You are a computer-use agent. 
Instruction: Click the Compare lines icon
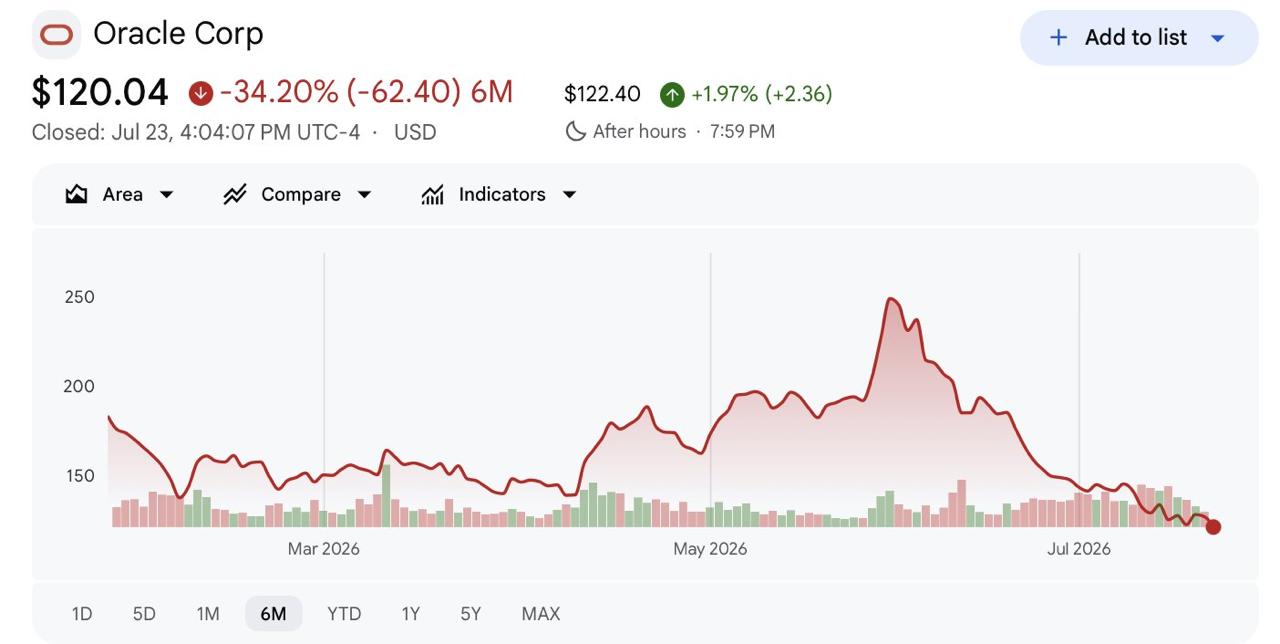tap(235, 194)
